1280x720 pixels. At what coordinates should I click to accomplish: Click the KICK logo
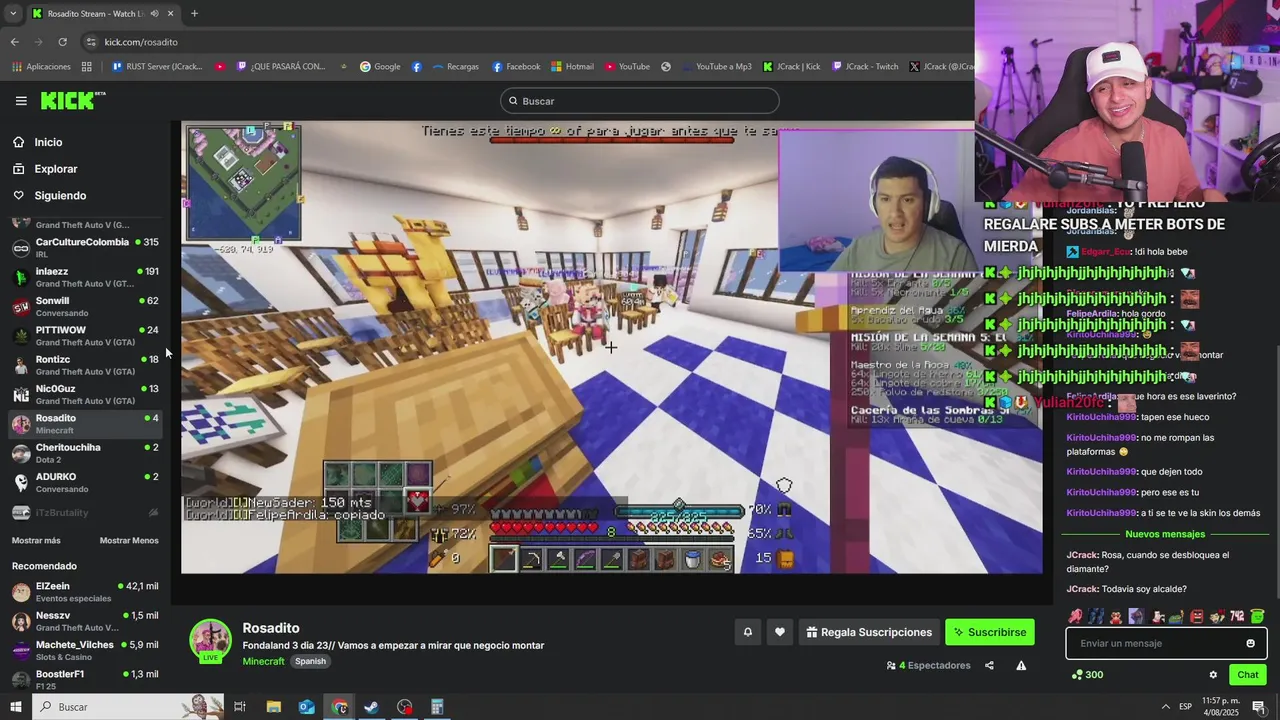(72, 100)
